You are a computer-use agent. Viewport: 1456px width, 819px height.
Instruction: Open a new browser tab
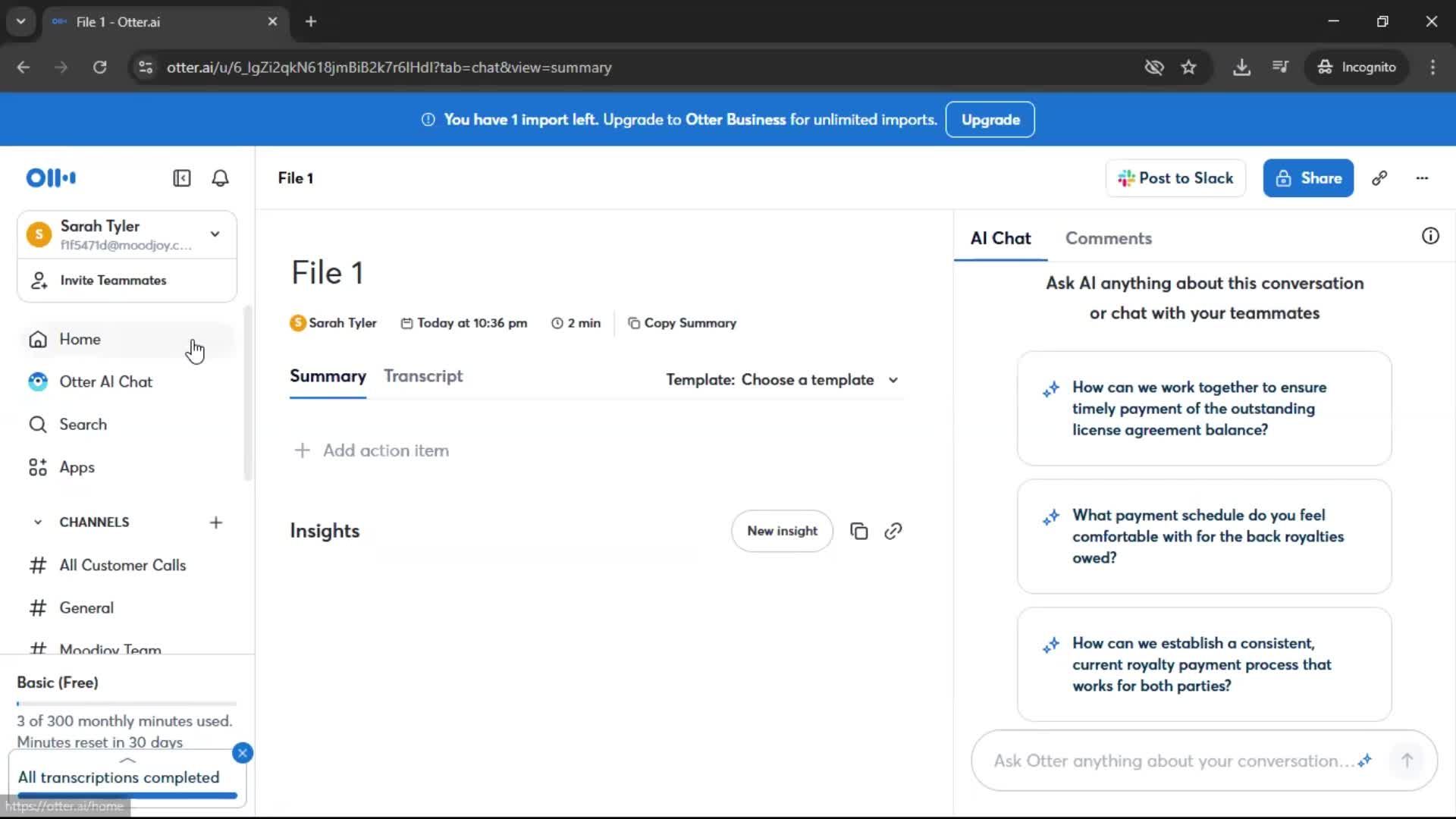pos(311,22)
